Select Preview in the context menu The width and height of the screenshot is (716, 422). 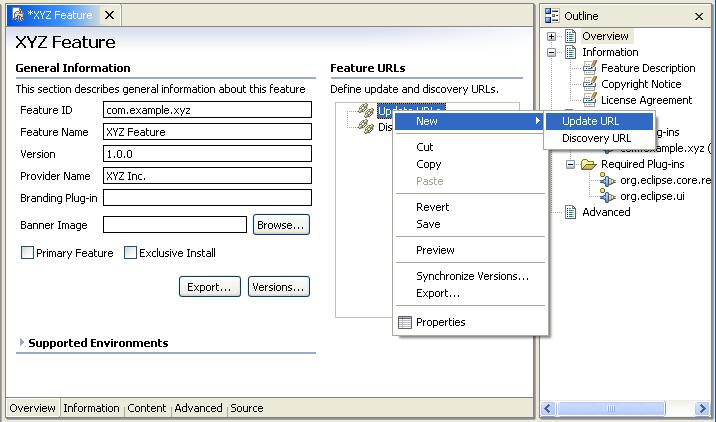(470, 250)
